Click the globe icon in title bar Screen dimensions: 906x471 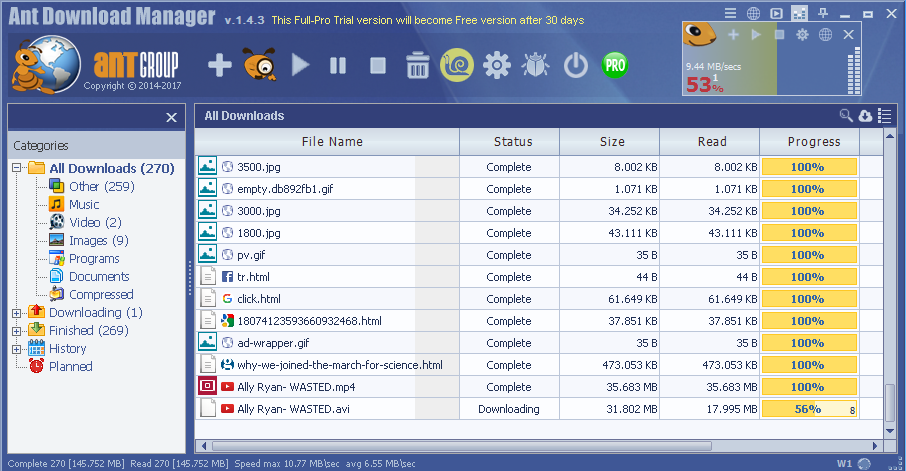click(x=753, y=13)
